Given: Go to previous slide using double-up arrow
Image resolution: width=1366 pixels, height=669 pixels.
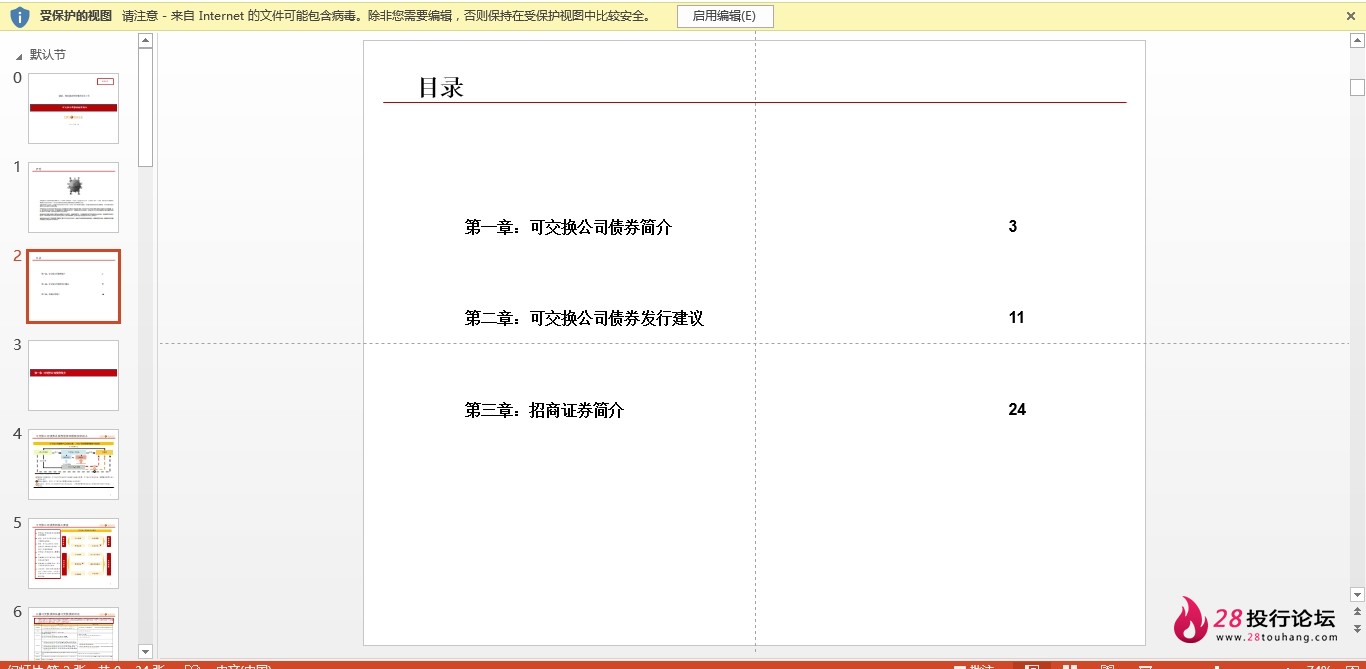Looking at the screenshot, I should coord(1357,611).
